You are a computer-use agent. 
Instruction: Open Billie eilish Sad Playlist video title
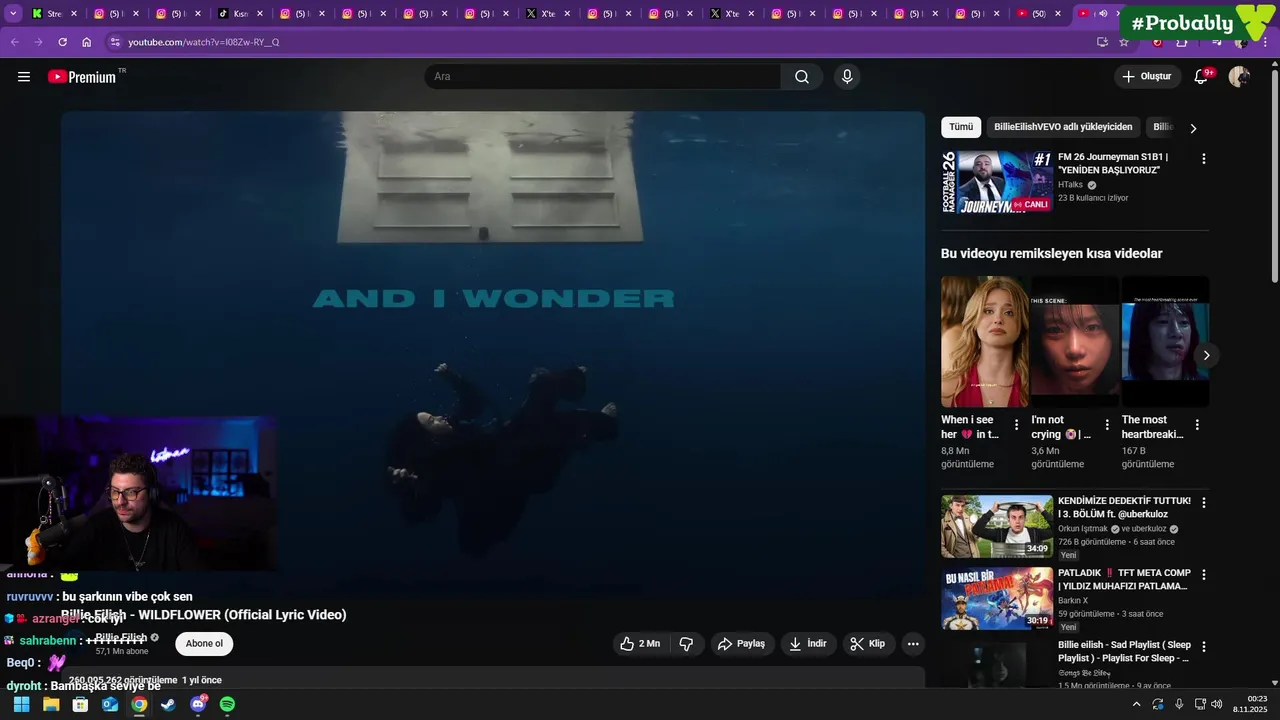(1124, 652)
